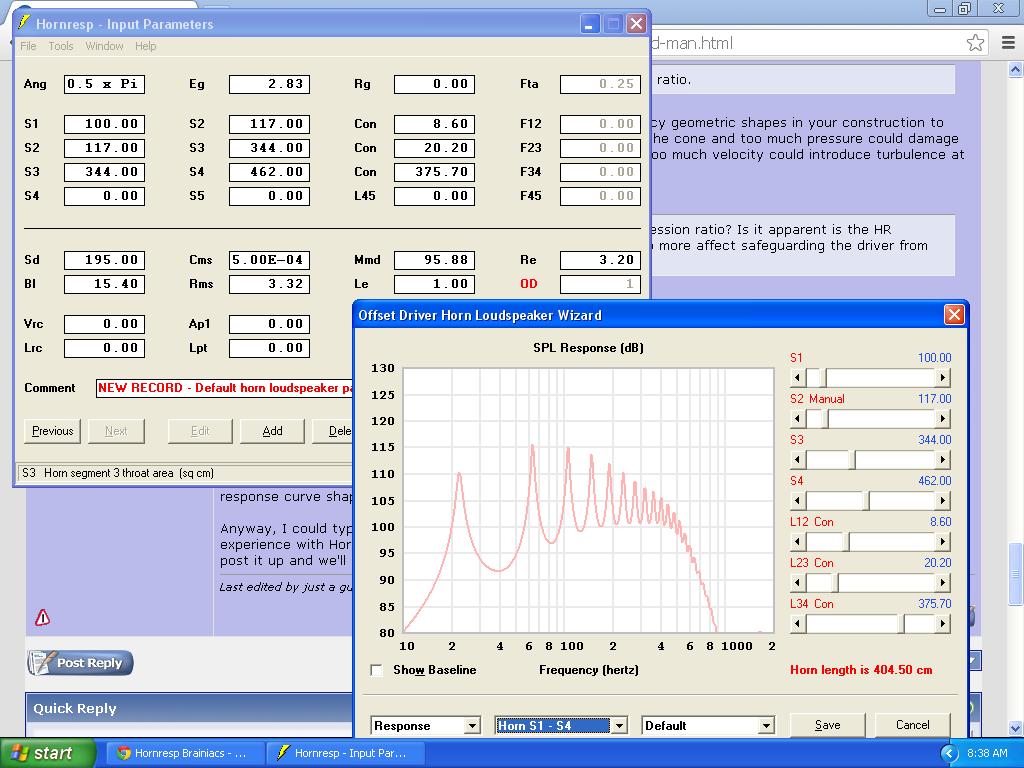Click the bookmark star icon in browser
Image resolution: width=1024 pixels, height=768 pixels.
pos(975,43)
